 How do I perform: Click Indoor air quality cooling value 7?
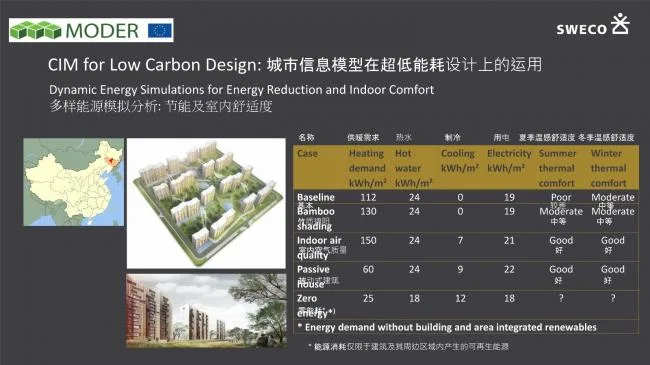(x=460, y=241)
